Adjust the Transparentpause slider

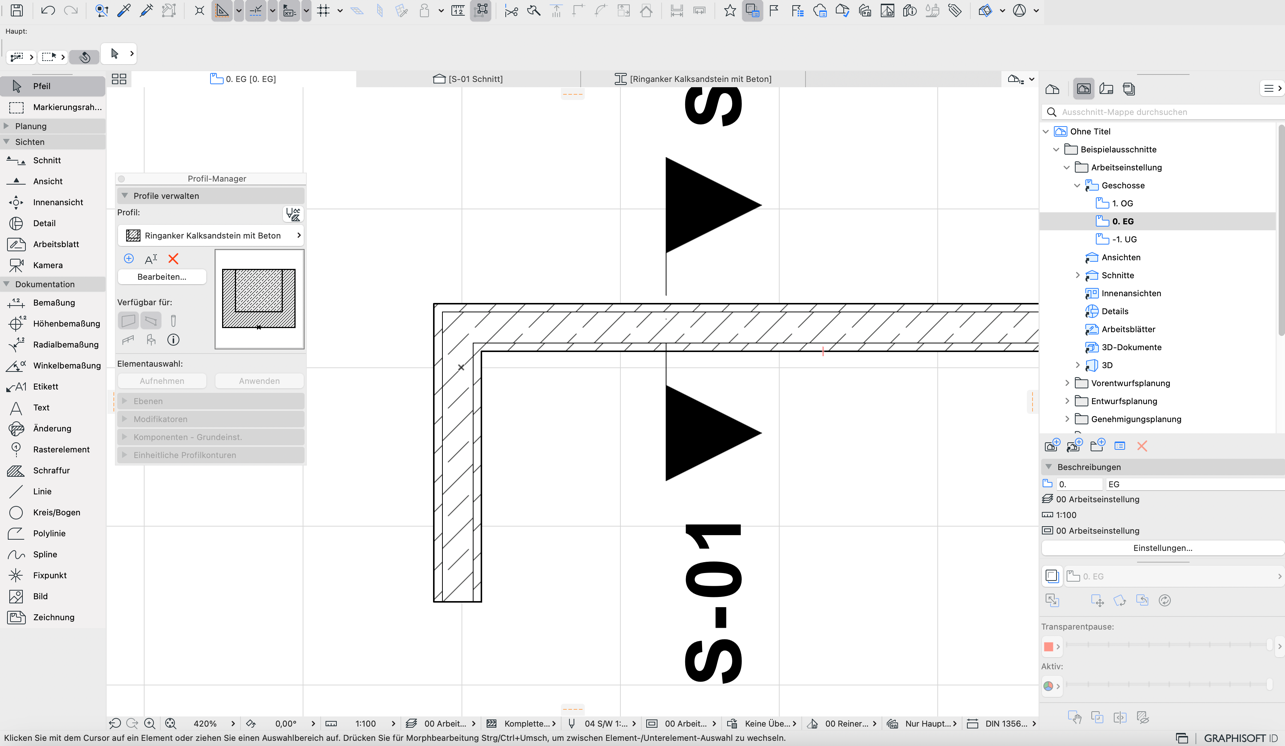click(x=1169, y=646)
